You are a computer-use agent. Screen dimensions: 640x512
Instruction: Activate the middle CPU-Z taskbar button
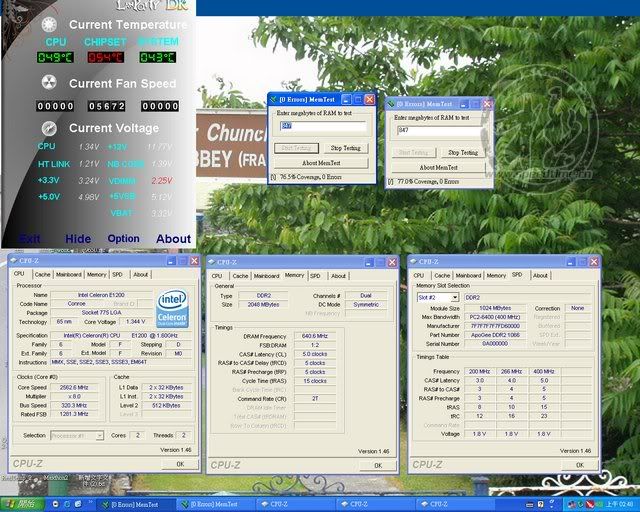click(376, 505)
